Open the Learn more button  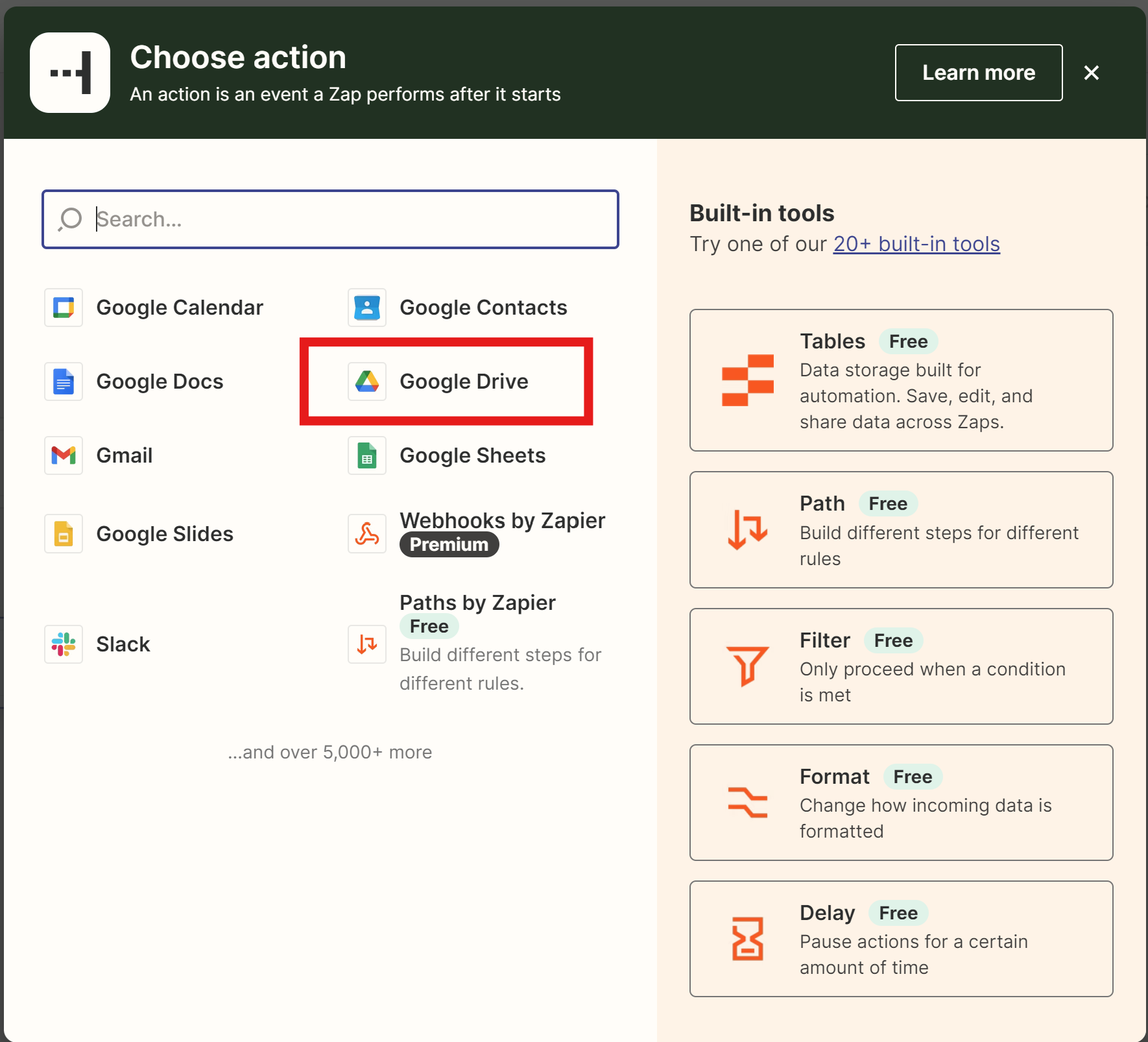click(979, 73)
